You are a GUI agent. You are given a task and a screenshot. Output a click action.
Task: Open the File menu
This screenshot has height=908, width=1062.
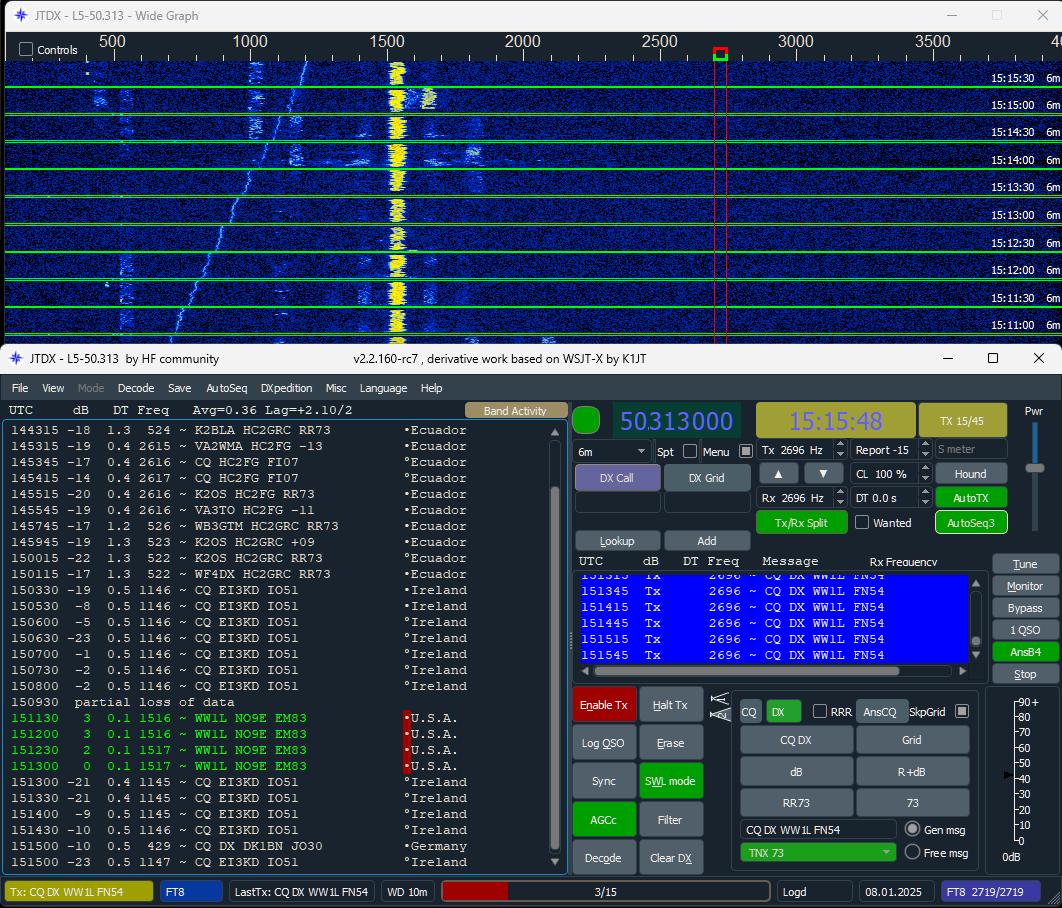[x=20, y=388]
